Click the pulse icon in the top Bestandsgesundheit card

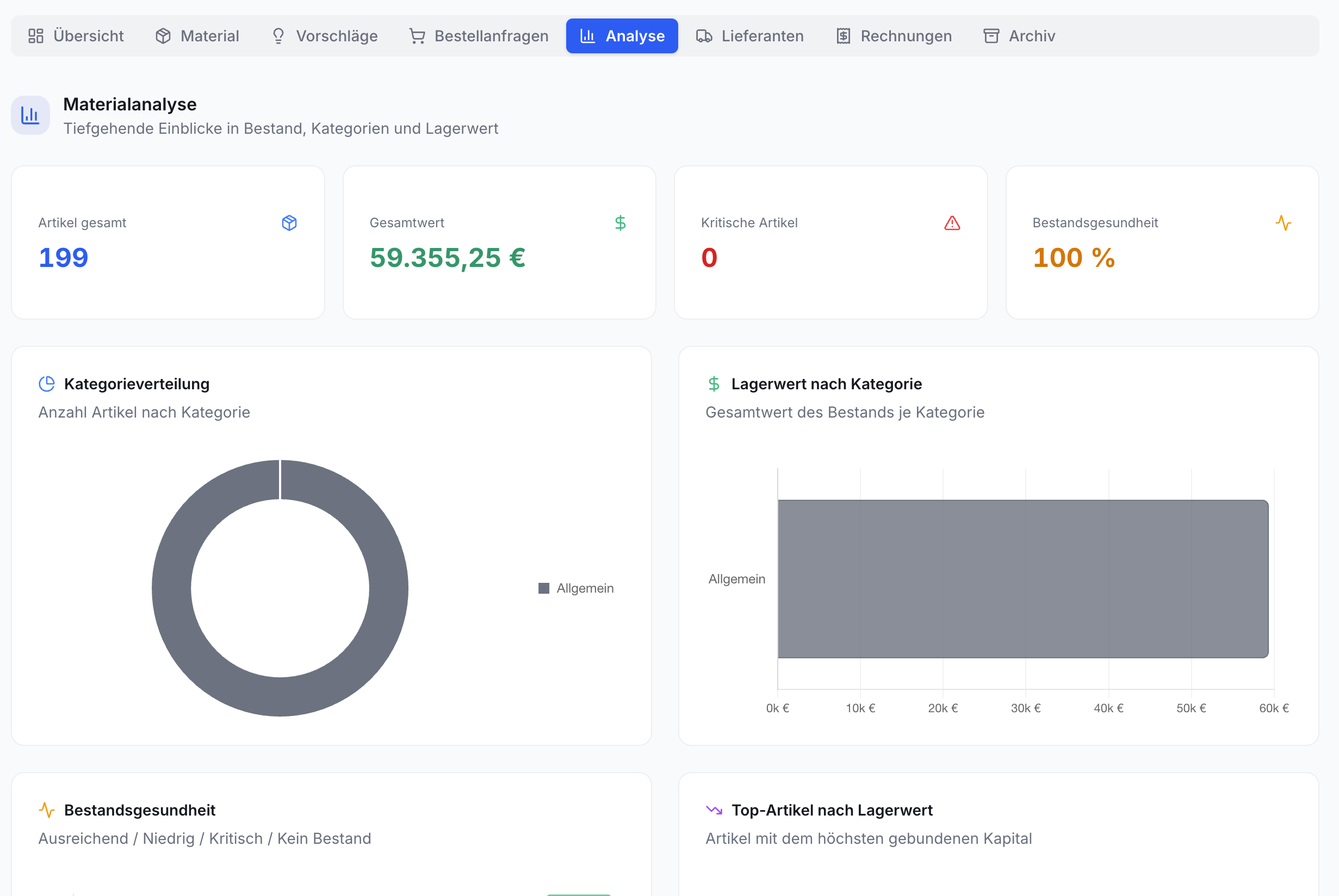click(x=1284, y=223)
